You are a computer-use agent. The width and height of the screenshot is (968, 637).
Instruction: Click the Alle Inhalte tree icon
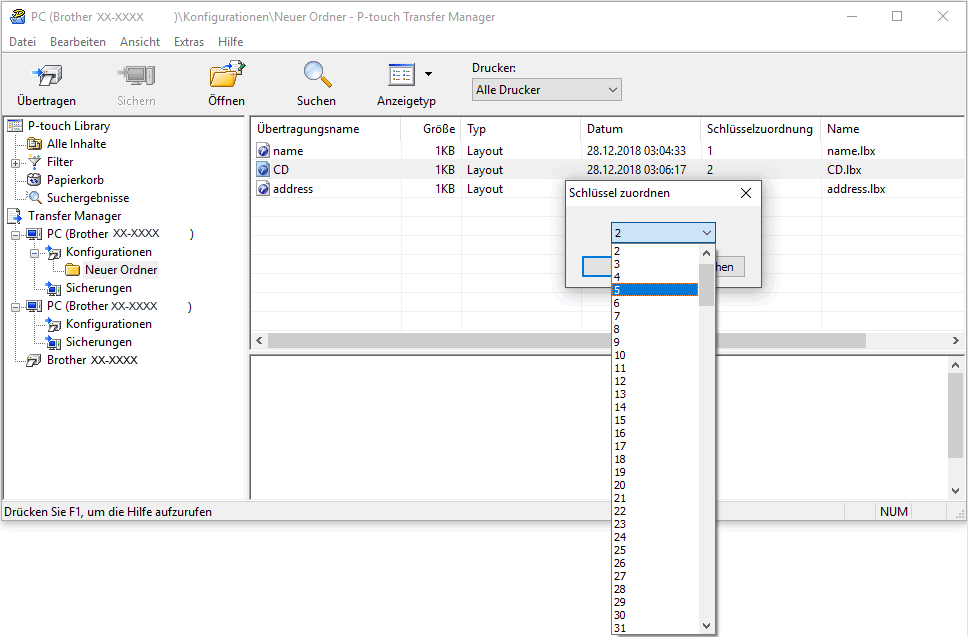35,144
